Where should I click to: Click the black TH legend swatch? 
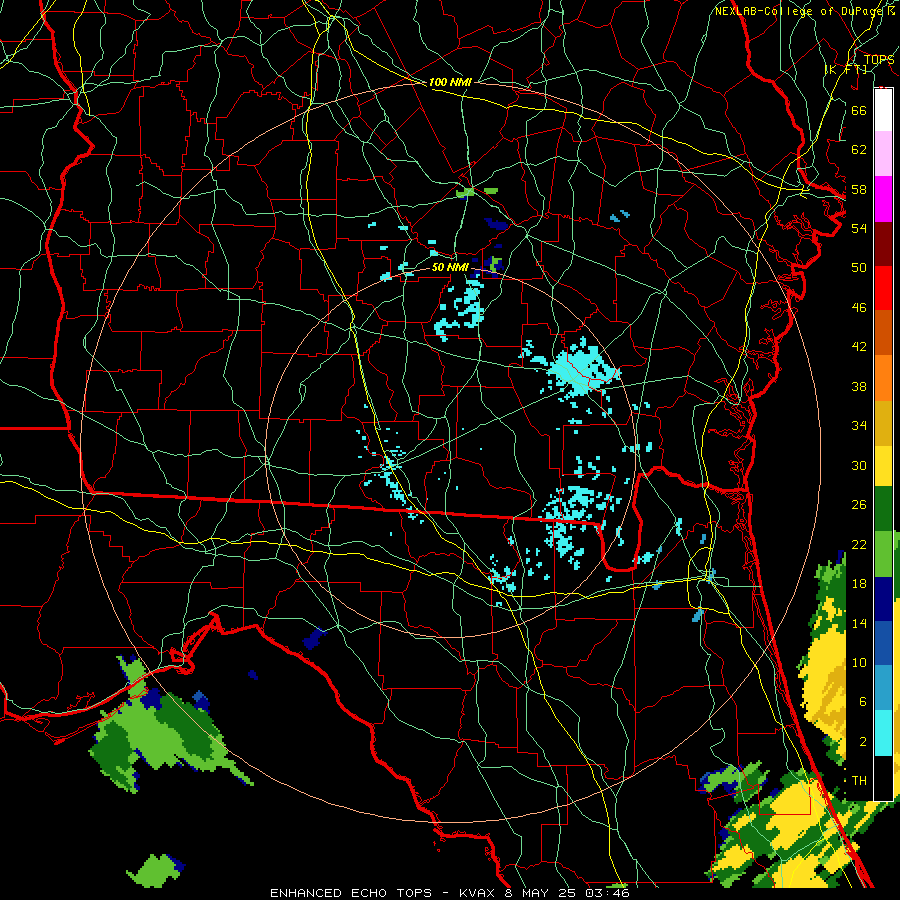pyautogui.click(x=883, y=778)
